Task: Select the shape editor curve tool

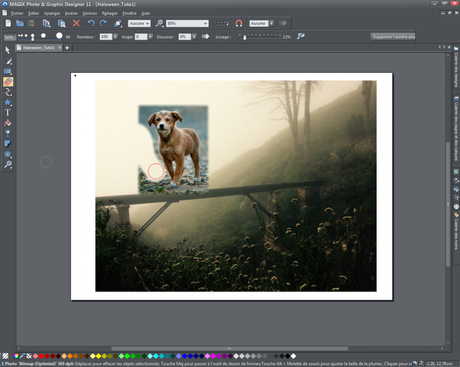Action: tap(8, 92)
